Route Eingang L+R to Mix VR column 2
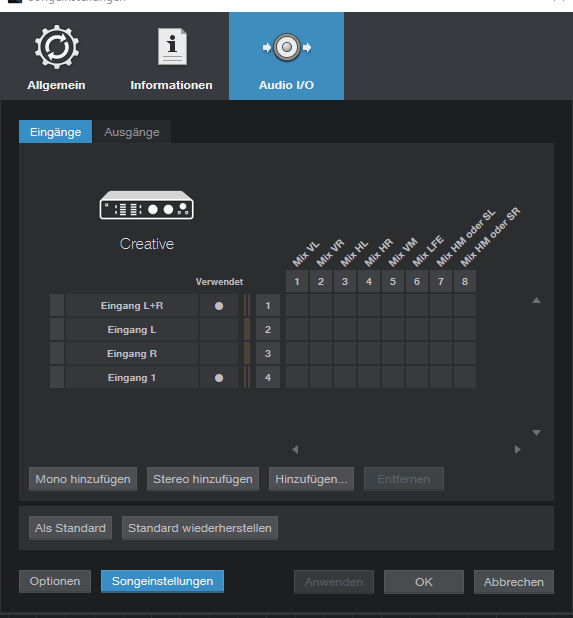The image size is (573, 618). (321, 305)
